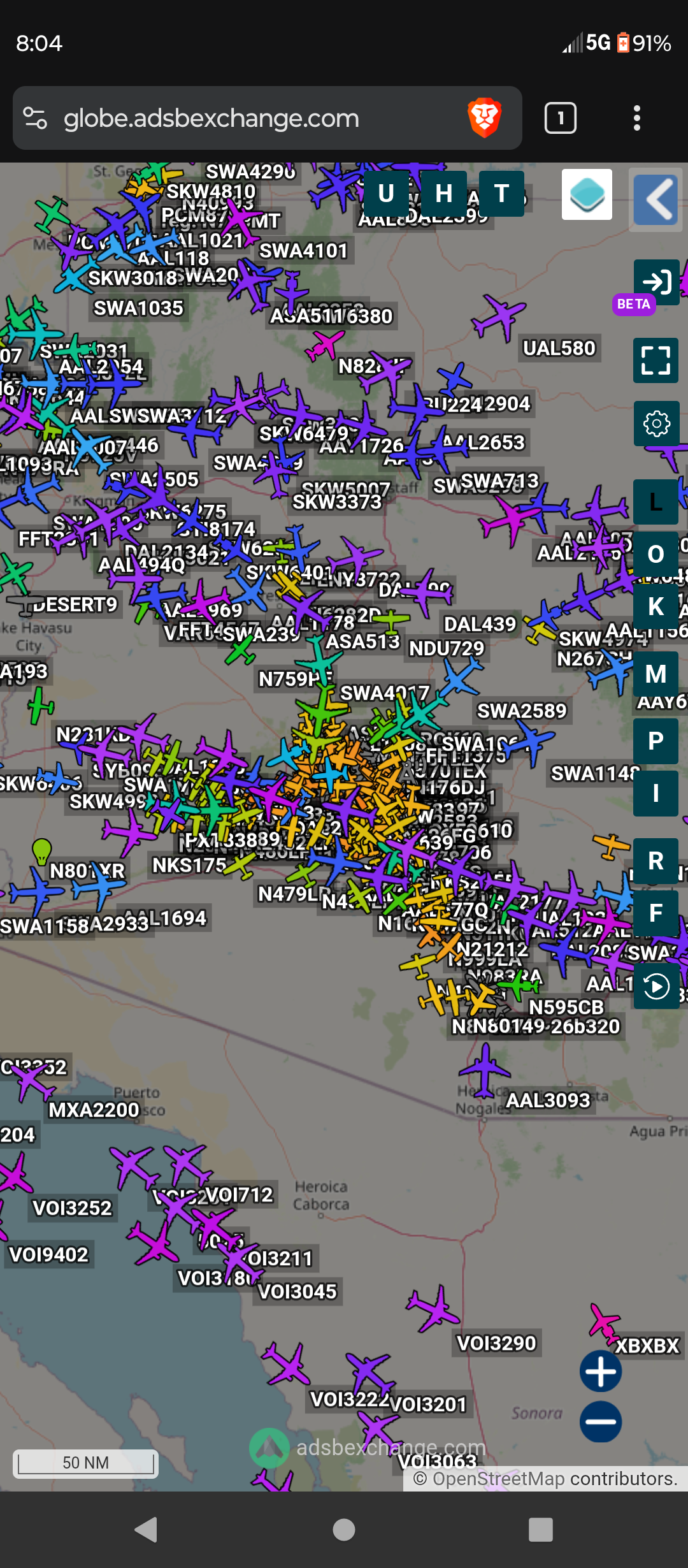Click the beta login arrow icon

657,282
